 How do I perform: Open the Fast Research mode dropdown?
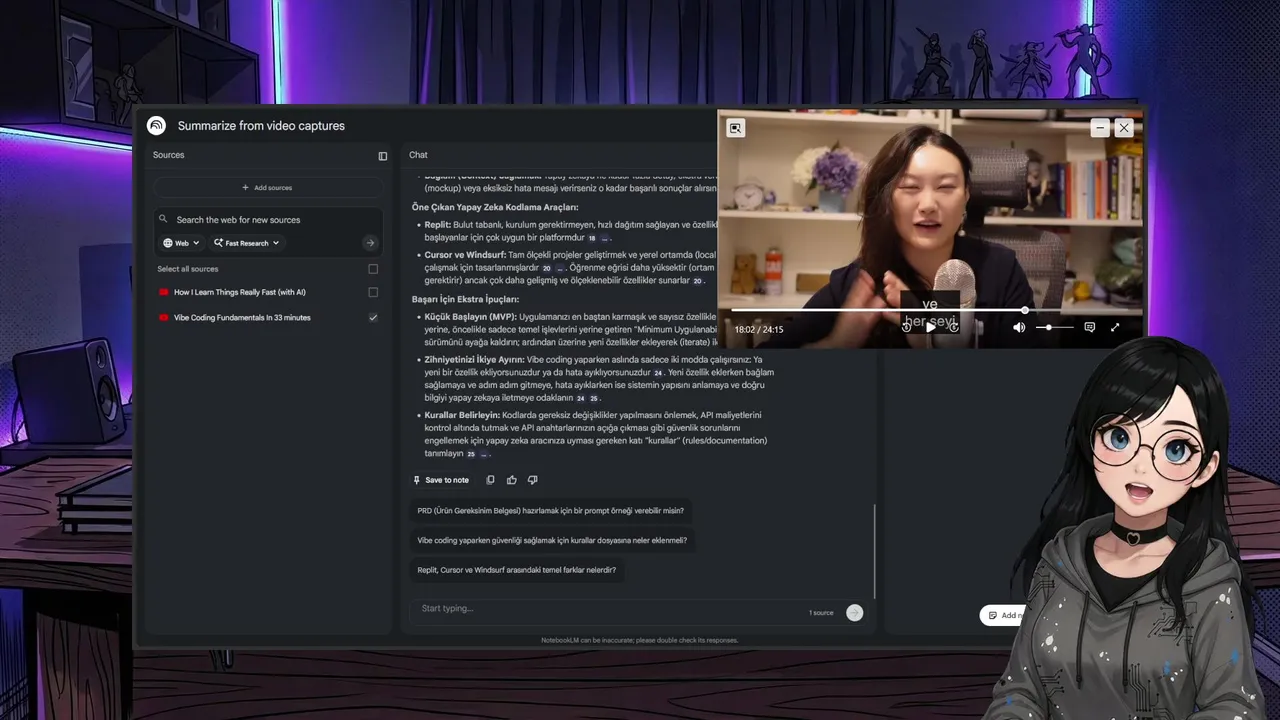pos(247,243)
